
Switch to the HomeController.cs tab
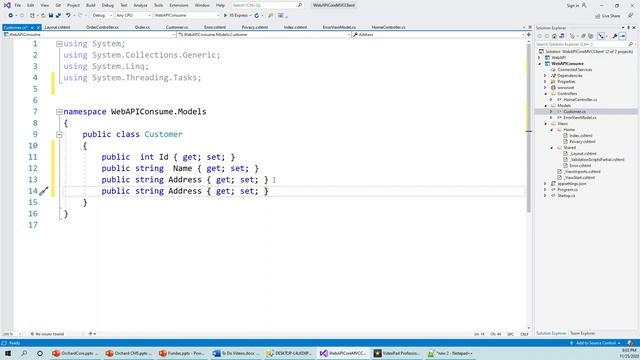tap(389, 27)
